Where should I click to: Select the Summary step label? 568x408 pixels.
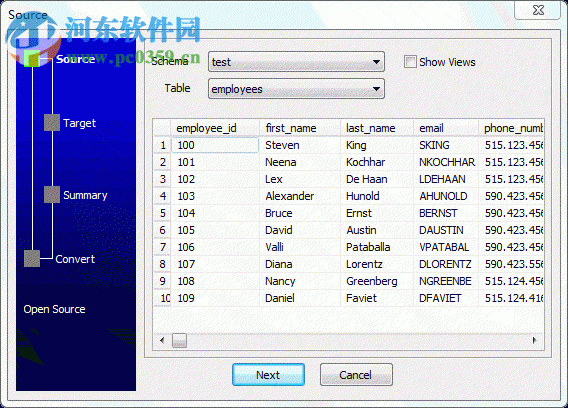coord(85,195)
